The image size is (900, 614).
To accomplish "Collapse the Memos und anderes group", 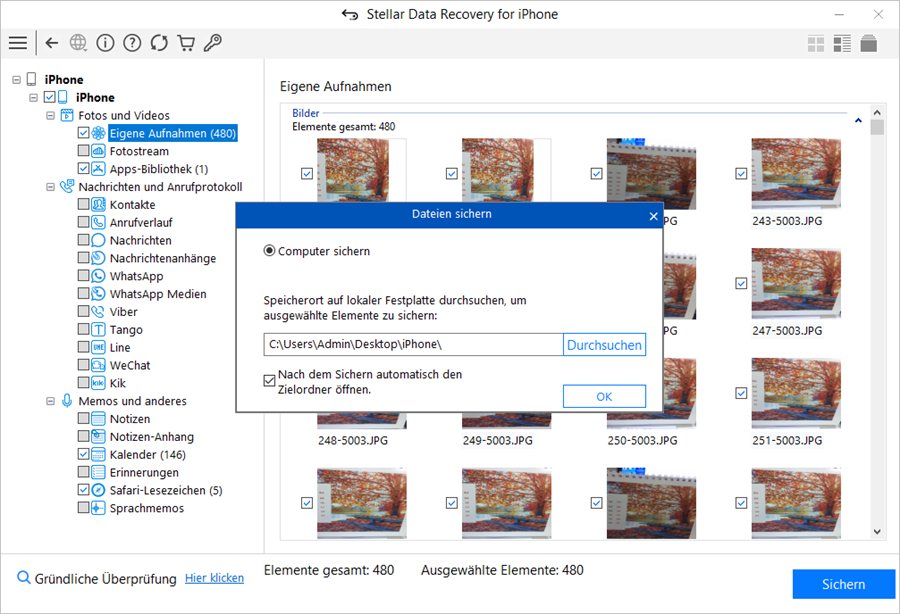I will [51, 401].
